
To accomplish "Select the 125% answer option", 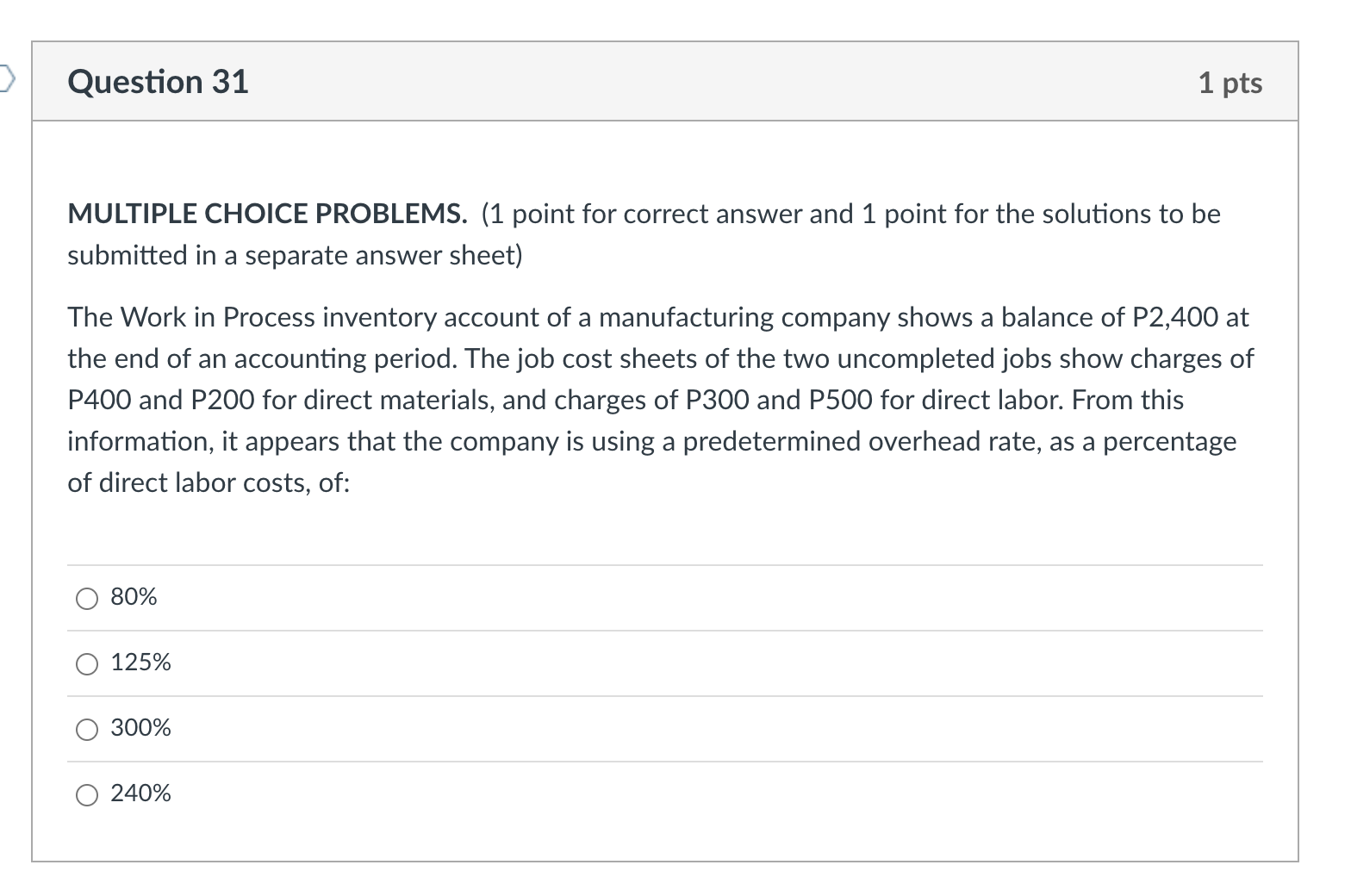I will 140,663.
